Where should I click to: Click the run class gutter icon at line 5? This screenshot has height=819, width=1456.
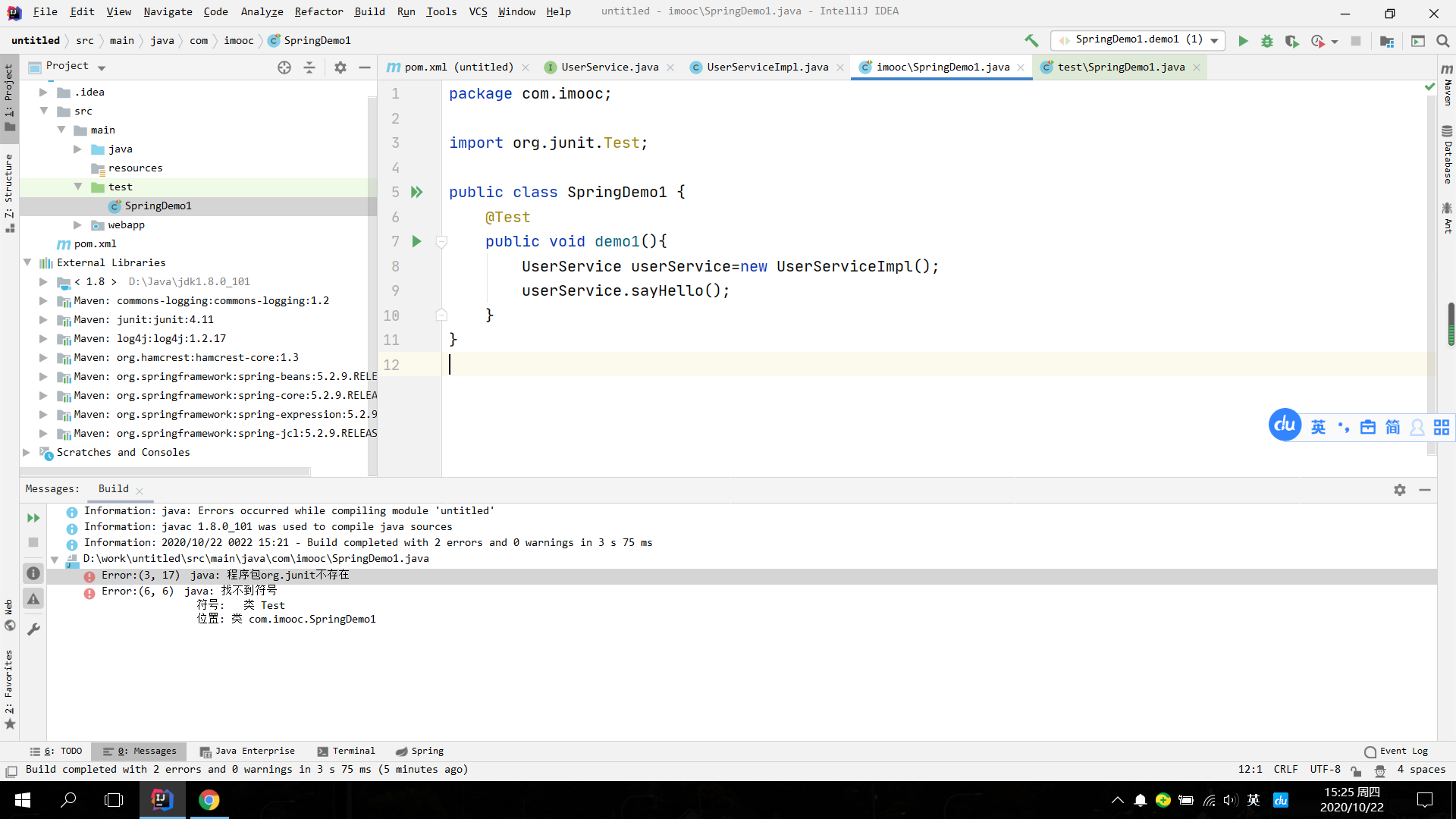(416, 193)
